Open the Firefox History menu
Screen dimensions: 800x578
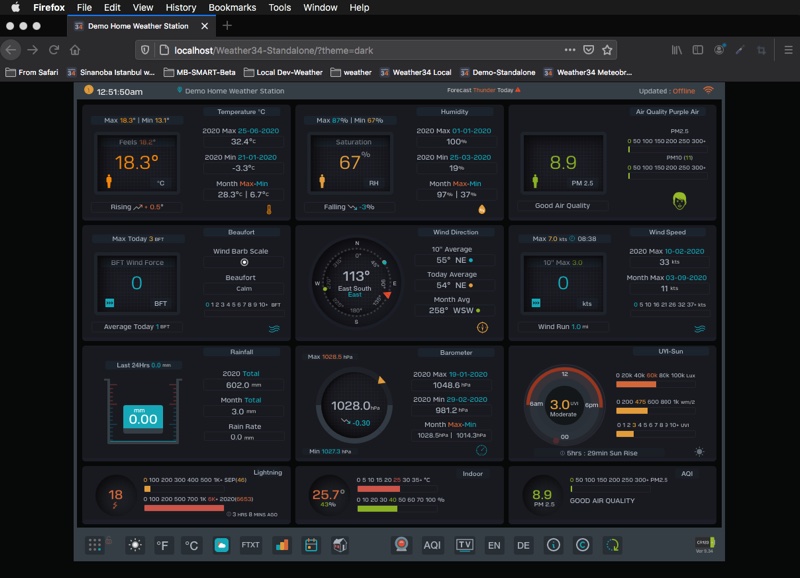[x=181, y=8]
